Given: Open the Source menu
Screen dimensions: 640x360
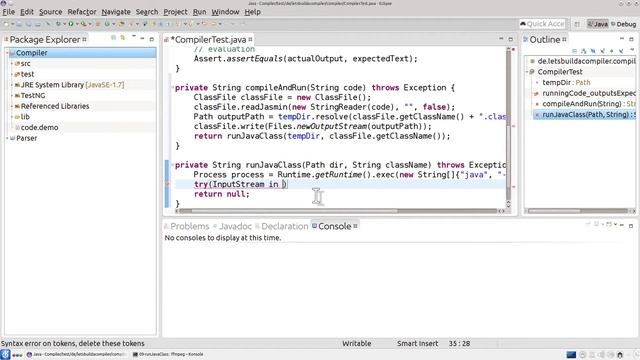Looking at the screenshot, I should (51, 12).
